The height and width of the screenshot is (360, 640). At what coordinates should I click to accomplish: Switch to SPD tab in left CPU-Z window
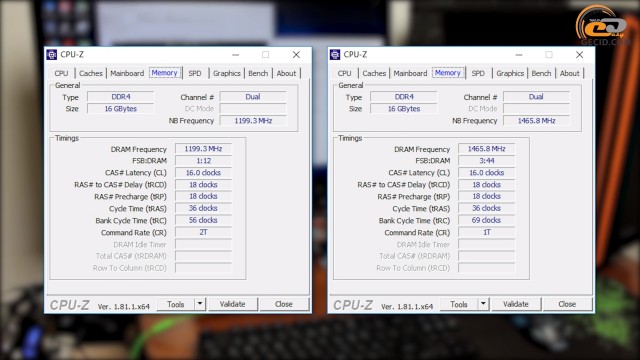[x=195, y=73]
